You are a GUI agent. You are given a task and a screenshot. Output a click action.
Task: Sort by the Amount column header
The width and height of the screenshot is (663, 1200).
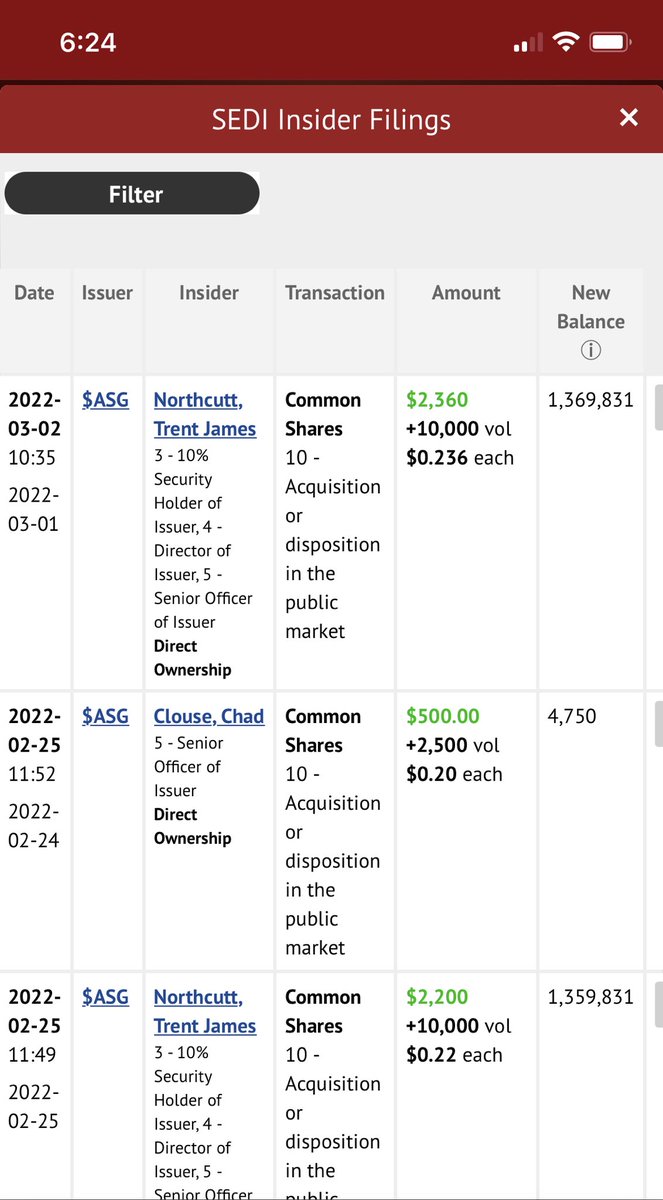point(466,293)
